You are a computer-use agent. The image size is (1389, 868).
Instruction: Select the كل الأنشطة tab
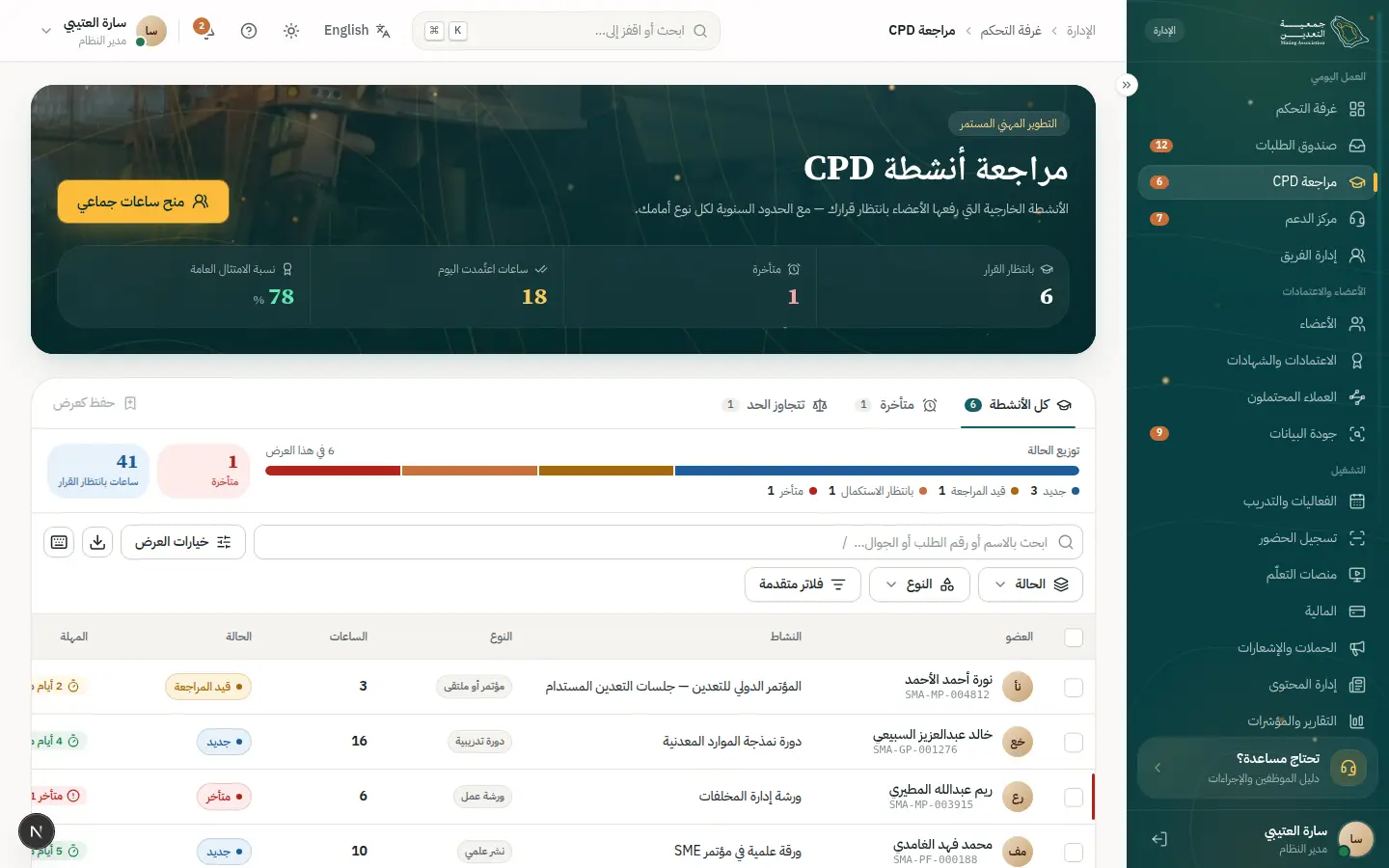pyautogui.click(x=1019, y=405)
